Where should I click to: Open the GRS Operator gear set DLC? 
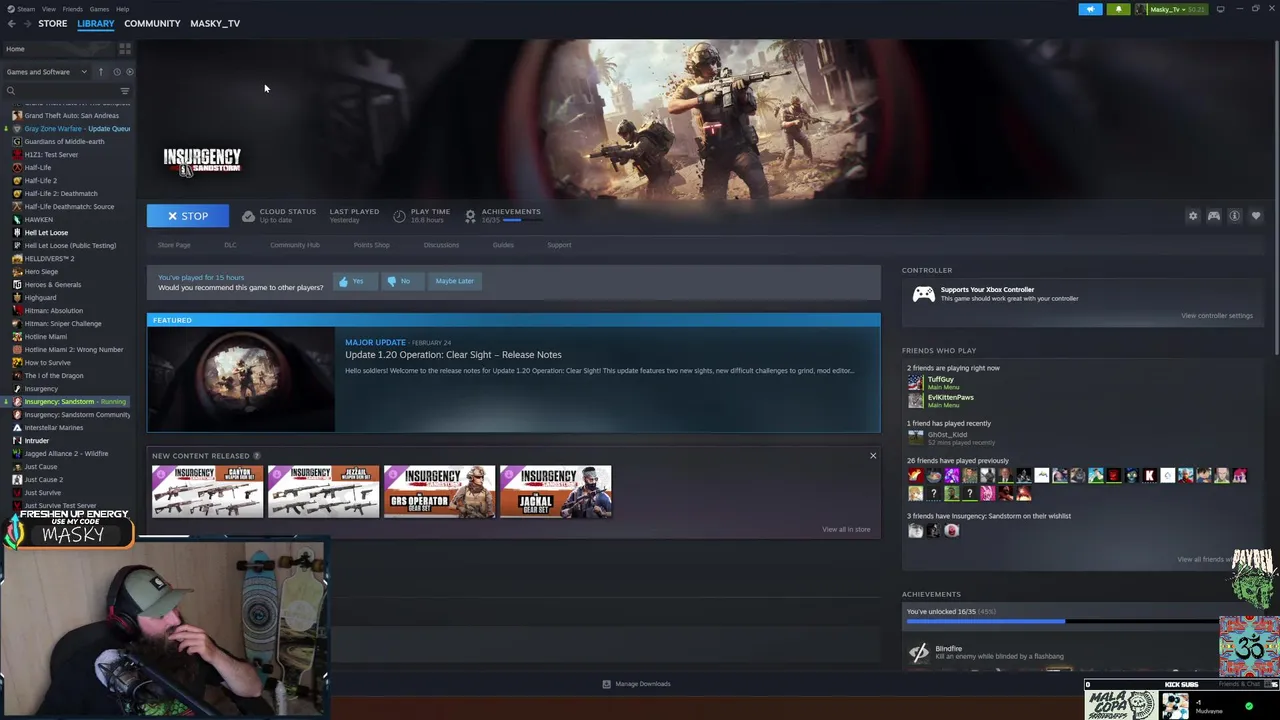[439, 491]
